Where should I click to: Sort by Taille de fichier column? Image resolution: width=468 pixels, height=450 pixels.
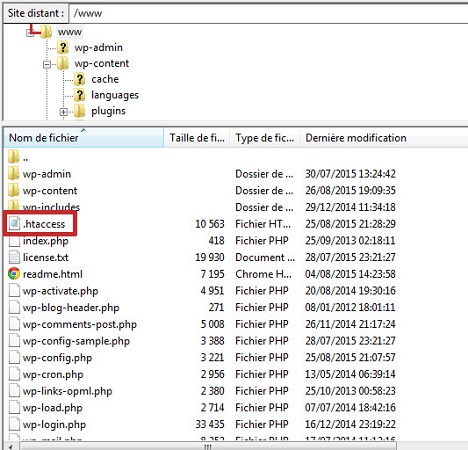pos(197,138)
